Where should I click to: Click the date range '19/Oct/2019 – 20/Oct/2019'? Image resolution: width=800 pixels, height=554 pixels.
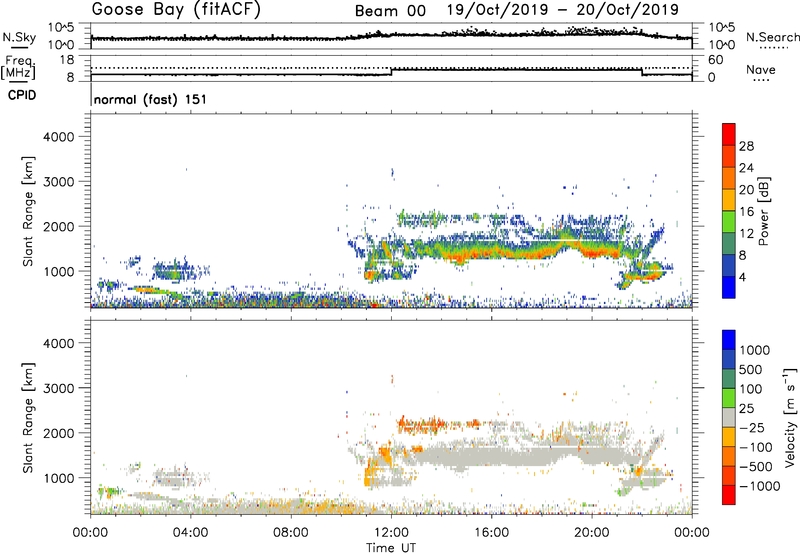[x=563, y=10]
